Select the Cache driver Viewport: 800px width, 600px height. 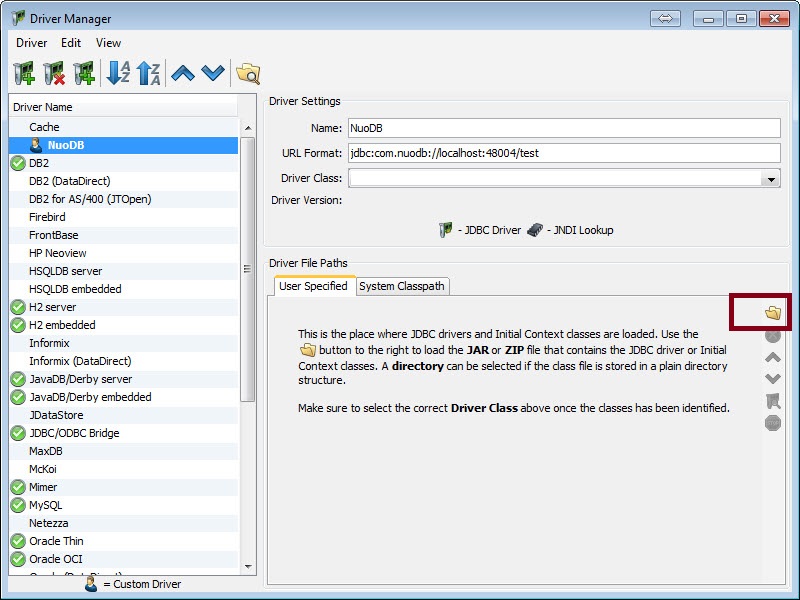123,127
